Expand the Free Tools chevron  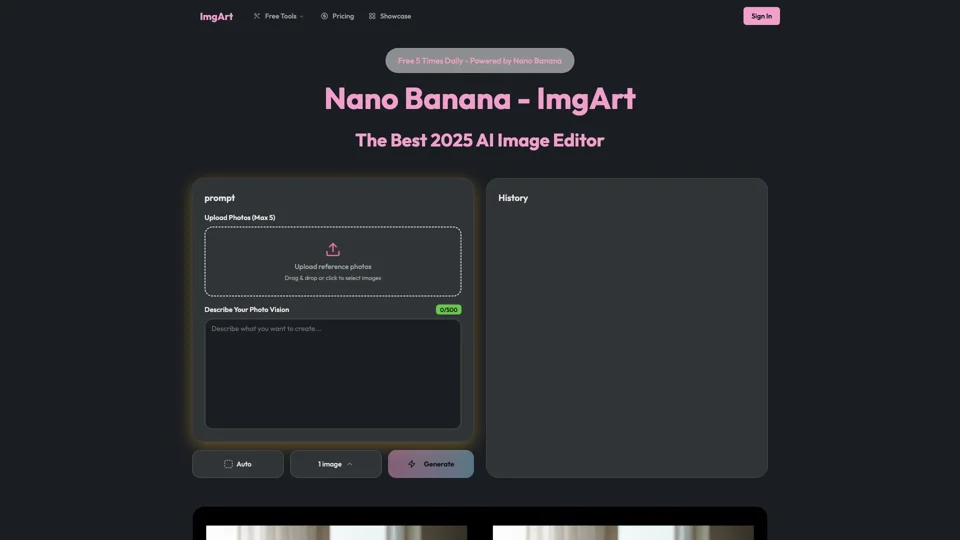click(x=301, y=17)
